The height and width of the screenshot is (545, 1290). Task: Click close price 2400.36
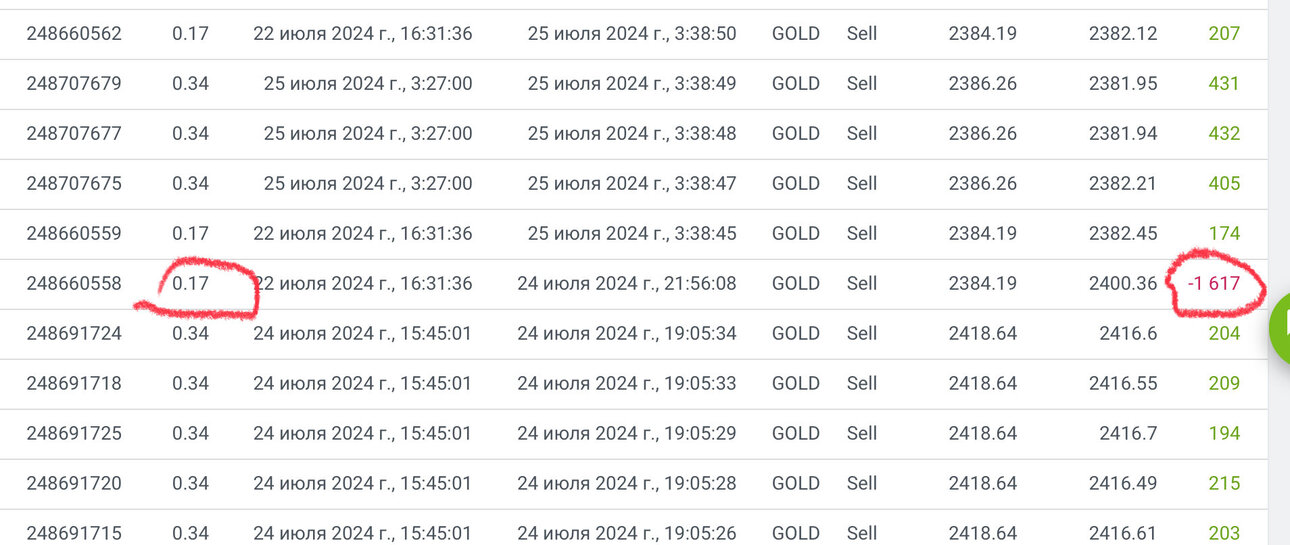(1123, 283)
